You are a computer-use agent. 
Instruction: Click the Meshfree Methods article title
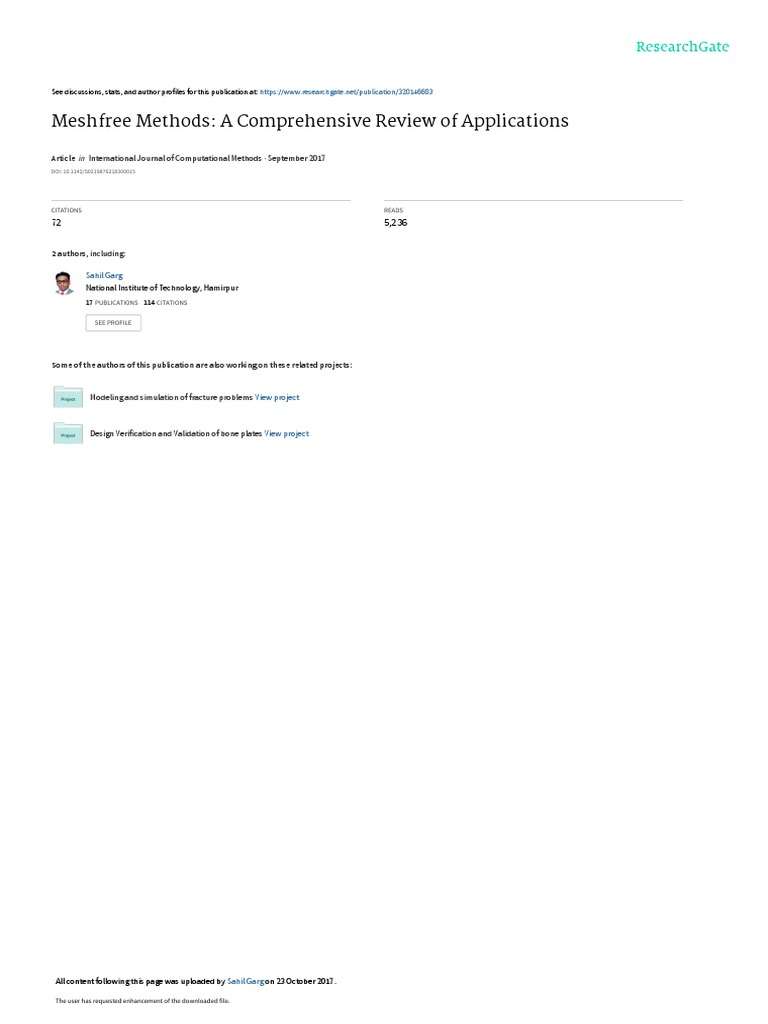tap(310, 121)
